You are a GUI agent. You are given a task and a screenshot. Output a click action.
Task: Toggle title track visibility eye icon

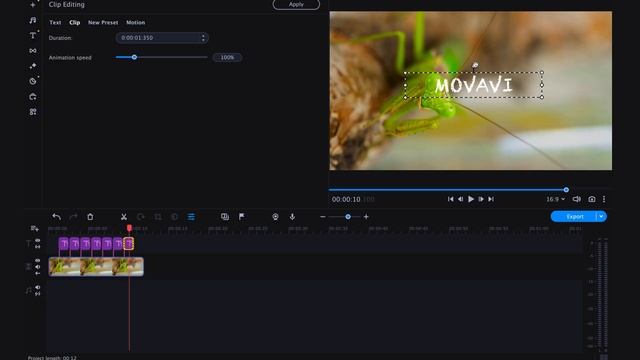pyautogui.click(x=38, y=240)
